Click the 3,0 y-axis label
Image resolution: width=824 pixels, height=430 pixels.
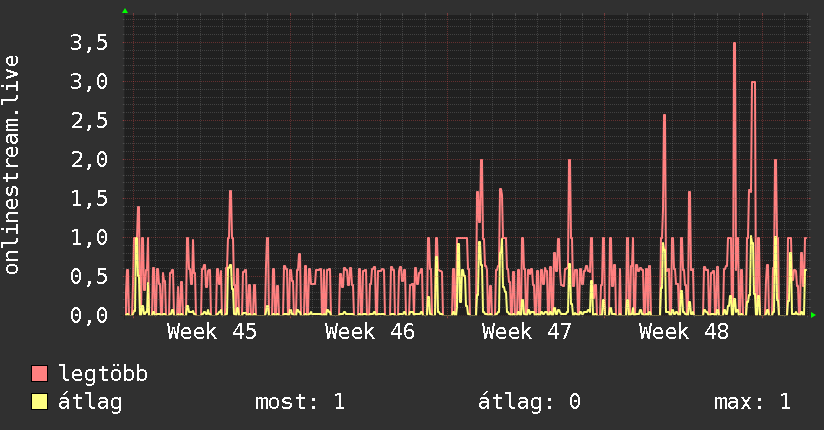point(89,81)
